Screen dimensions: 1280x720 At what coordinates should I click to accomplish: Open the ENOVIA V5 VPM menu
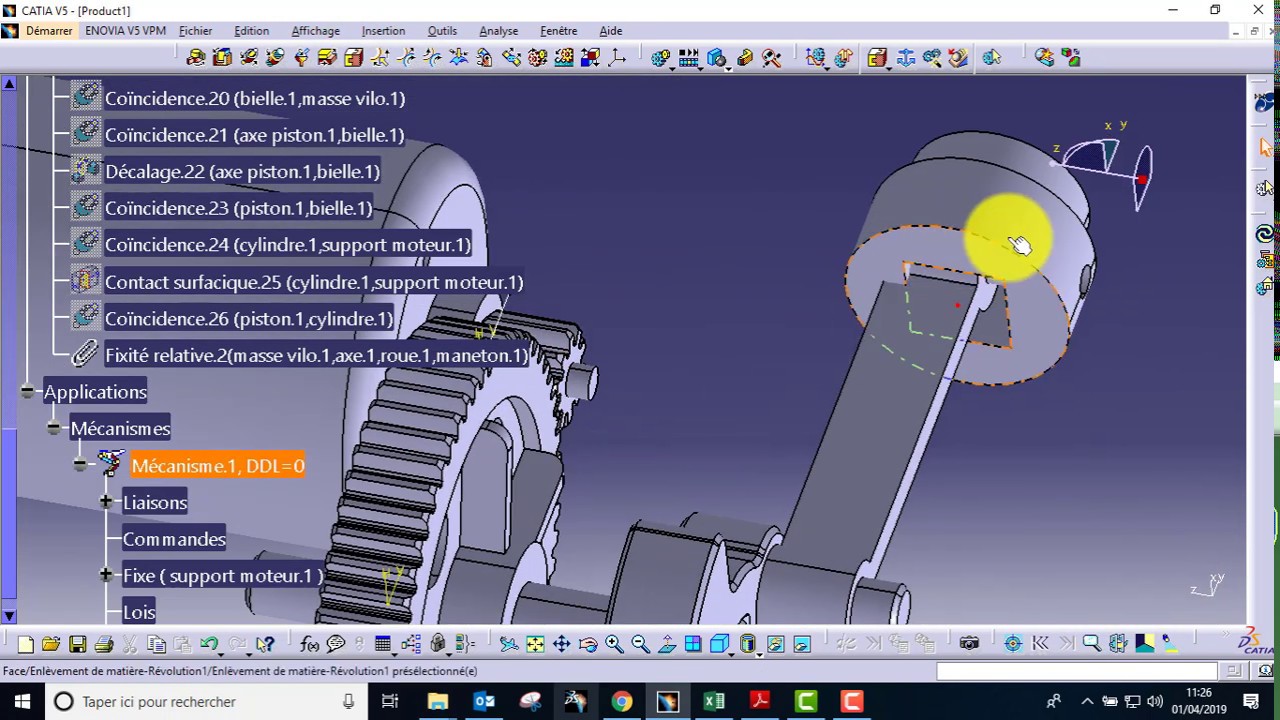[126, 31]
